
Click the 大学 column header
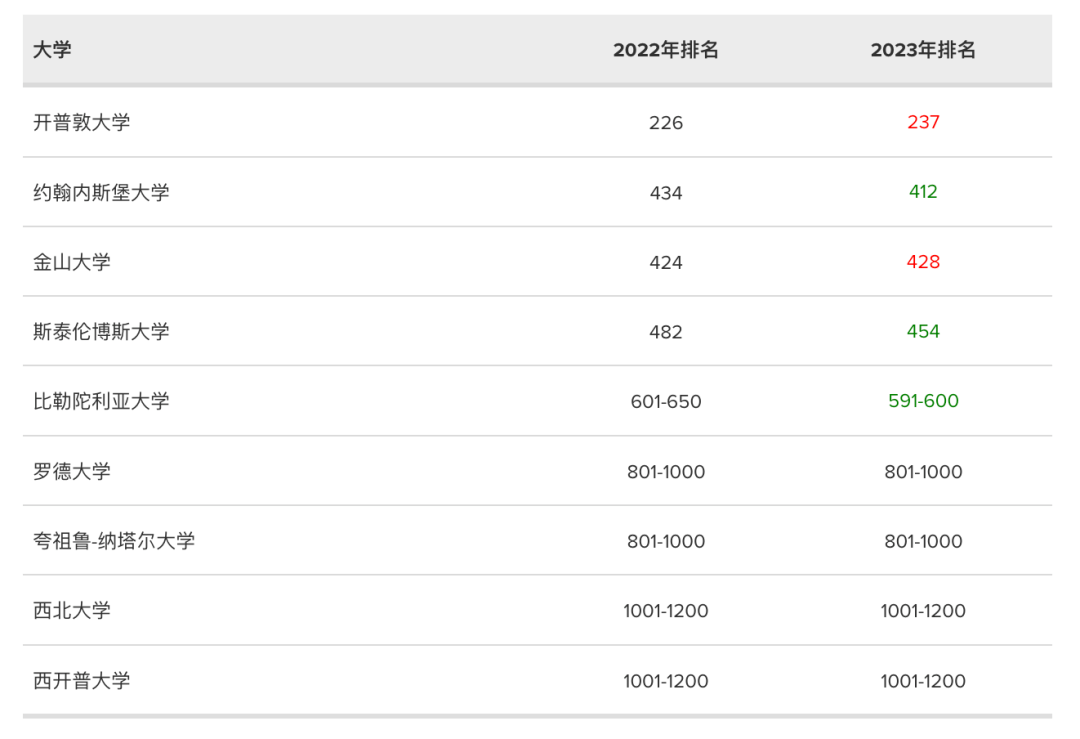52,50
